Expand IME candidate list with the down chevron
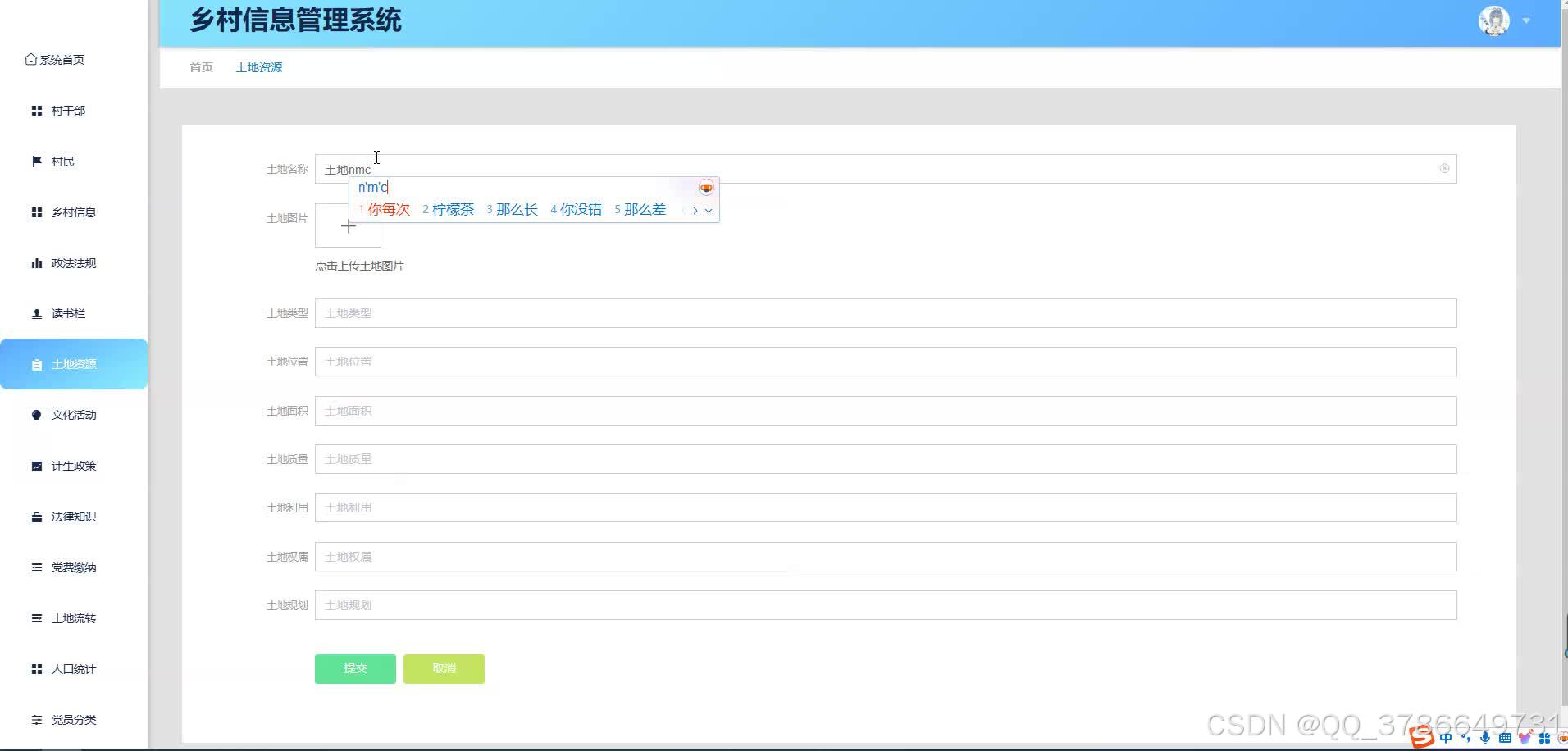Viewport: 1568px width, 751px height. click(709, 211)
